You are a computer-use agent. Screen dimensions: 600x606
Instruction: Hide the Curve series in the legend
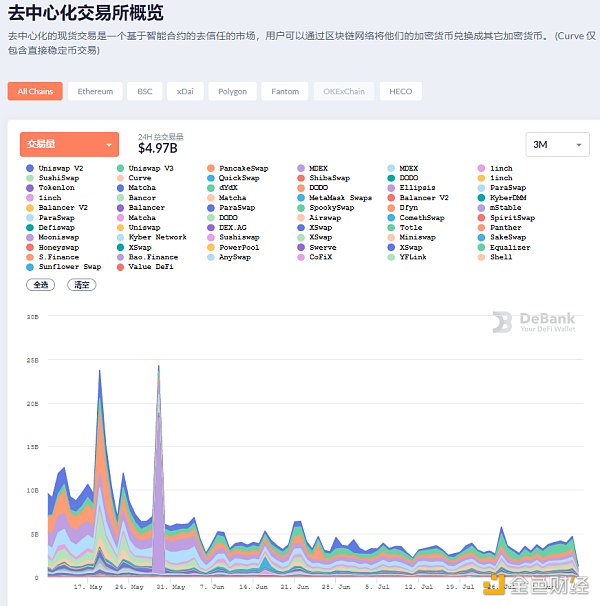tap(139, 178)
